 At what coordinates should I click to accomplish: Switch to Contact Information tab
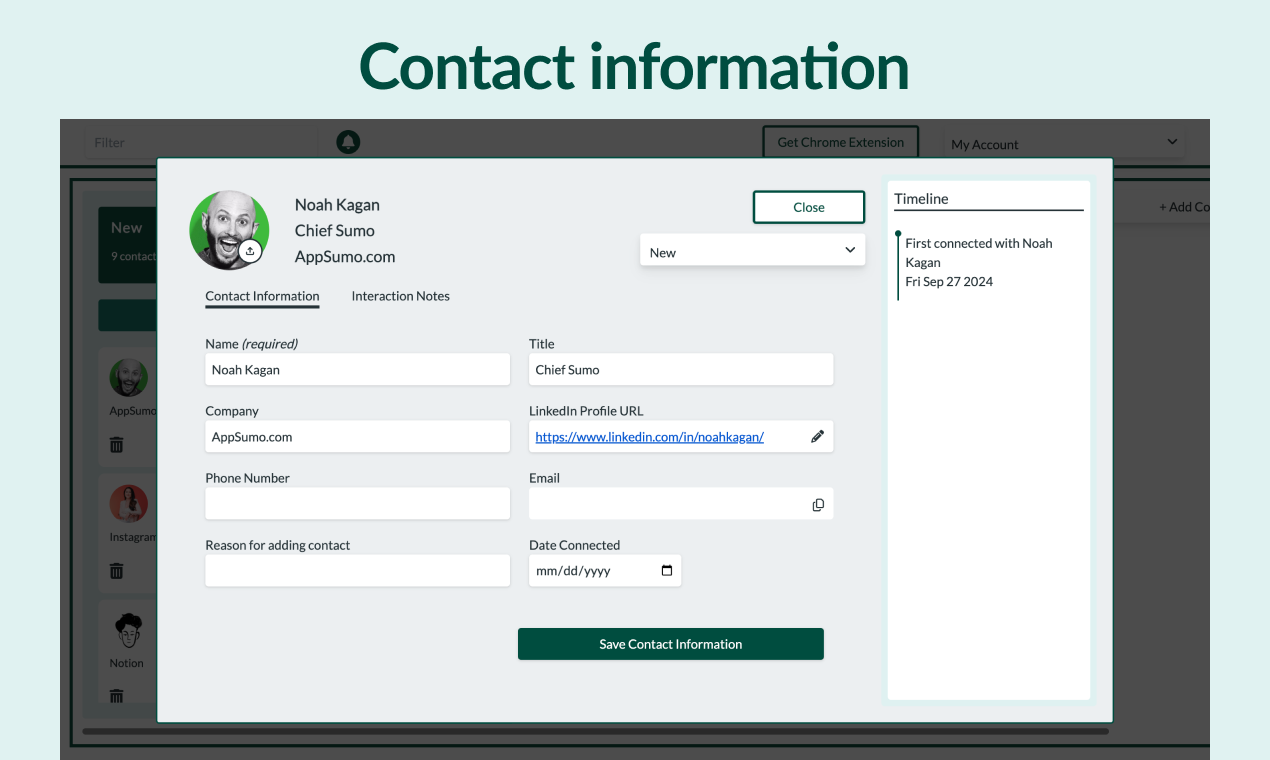[x=262, y=296]
